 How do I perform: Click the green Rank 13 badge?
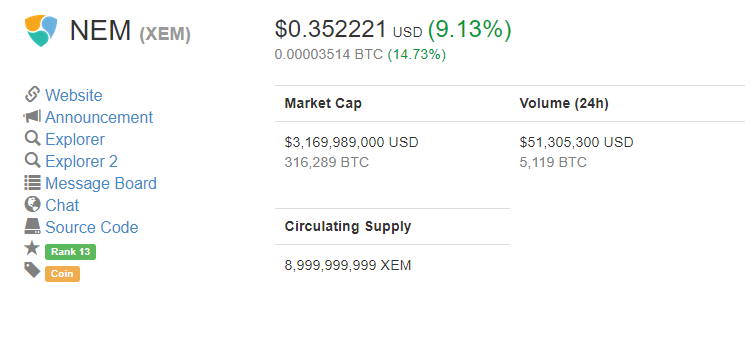70,252
